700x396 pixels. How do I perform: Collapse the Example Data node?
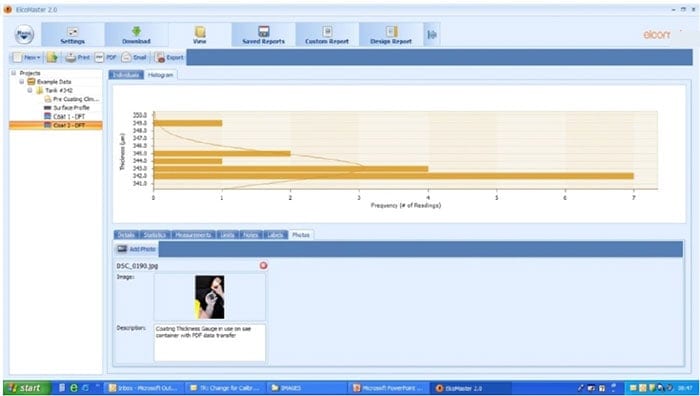pos(21,82)
